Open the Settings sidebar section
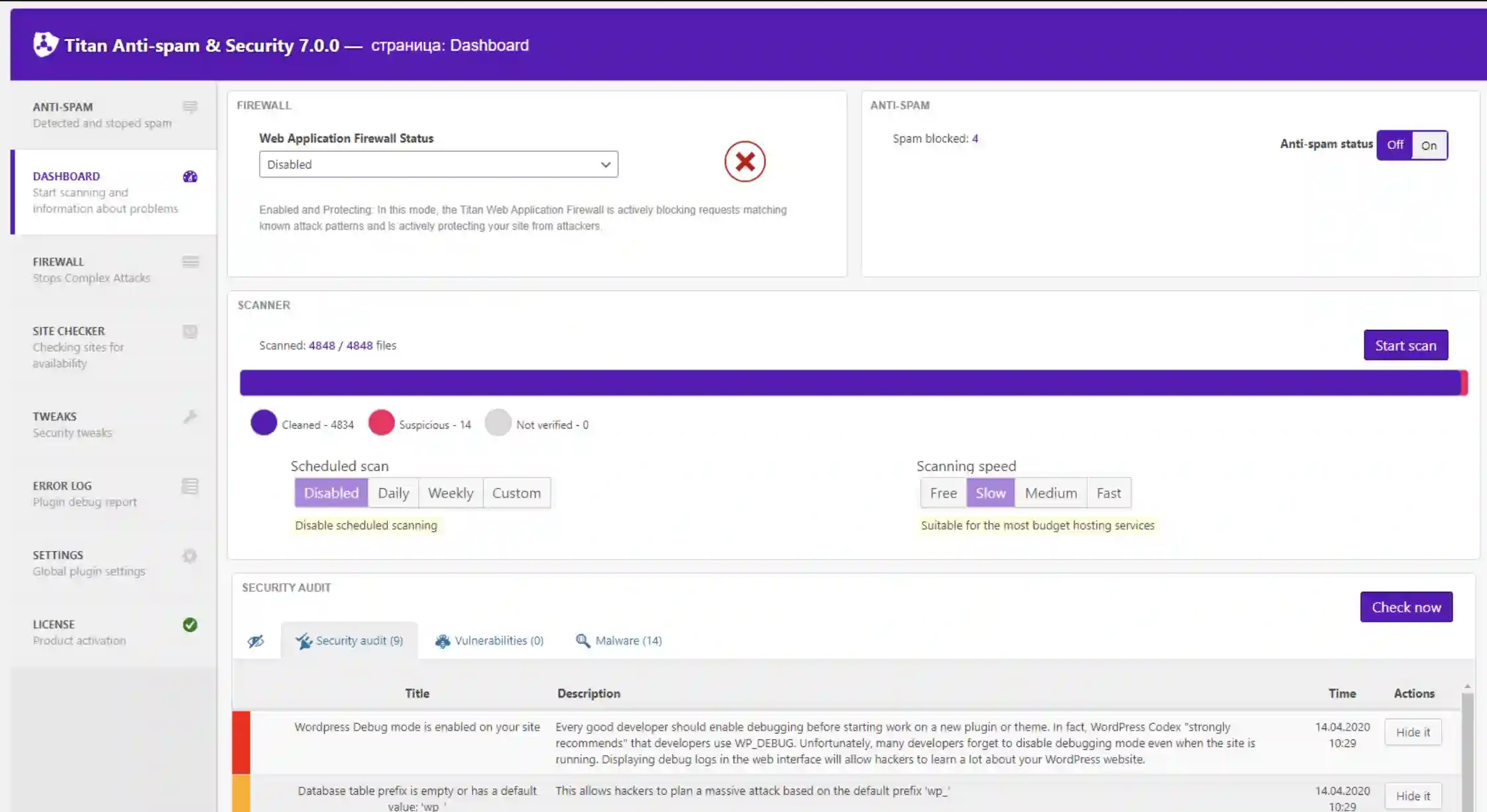 pos(114,563)
